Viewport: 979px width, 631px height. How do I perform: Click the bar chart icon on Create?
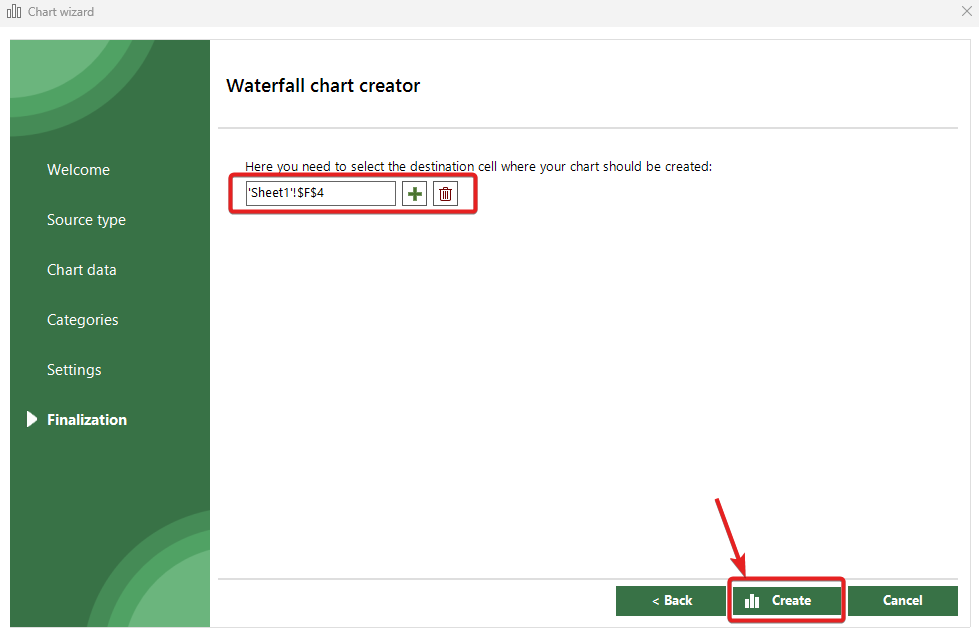click(753, 601)
